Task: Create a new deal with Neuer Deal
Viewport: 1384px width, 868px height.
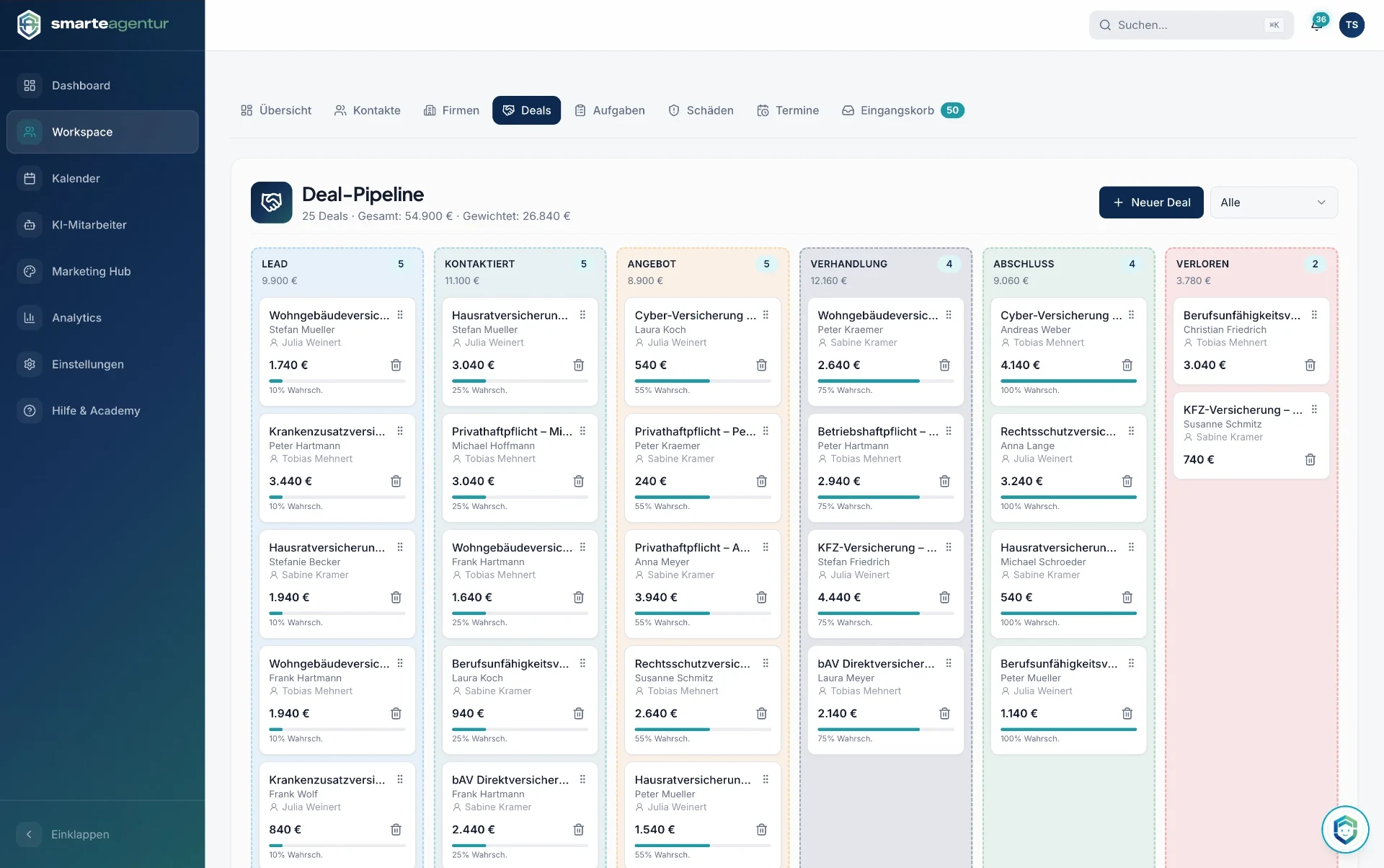Action: (1151, 203)
